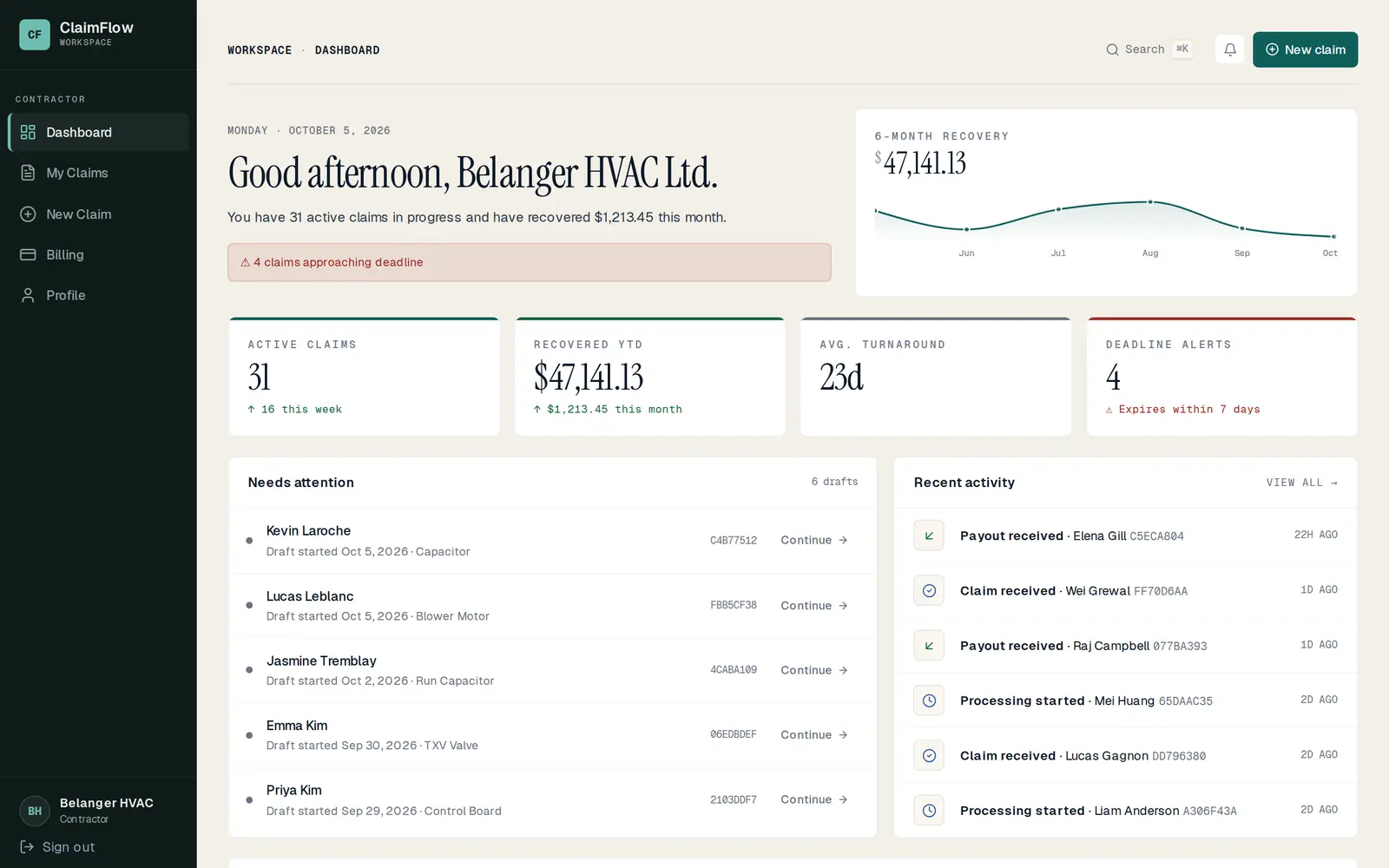Image resolution: width=1389 pixels, height=868 pixels.
Task: Click the 6 drafts label
Action: [834, 482]
